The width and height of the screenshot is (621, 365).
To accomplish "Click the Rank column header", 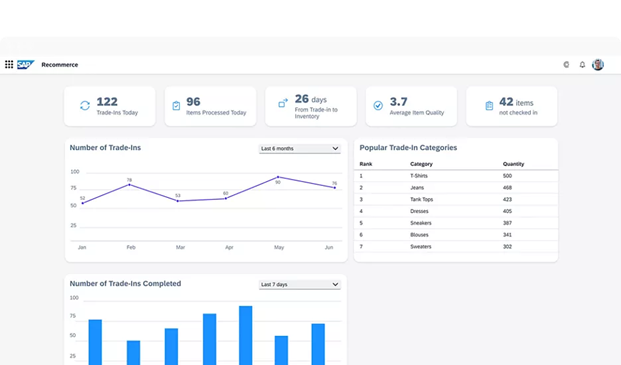I will pos(366,164).
